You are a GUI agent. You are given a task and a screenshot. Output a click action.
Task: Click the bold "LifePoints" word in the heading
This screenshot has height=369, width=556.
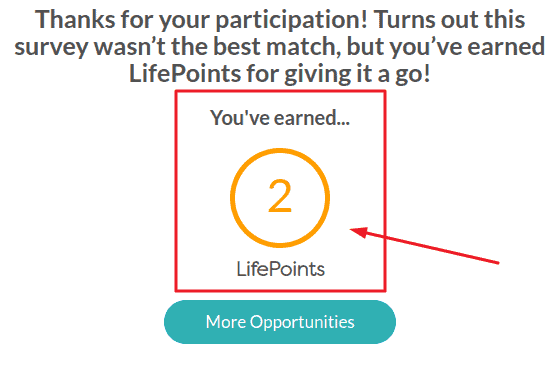tap(185, 74)
